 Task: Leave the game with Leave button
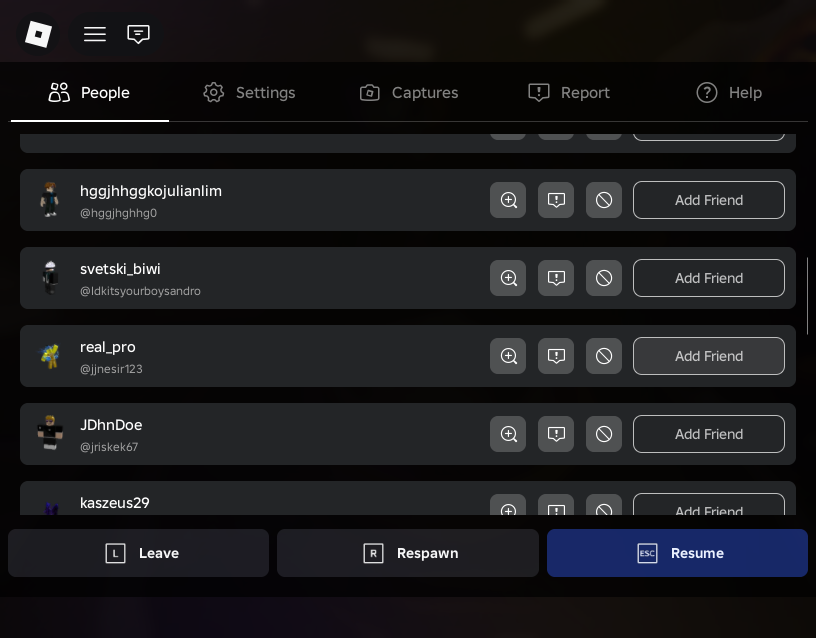[138, 553]
